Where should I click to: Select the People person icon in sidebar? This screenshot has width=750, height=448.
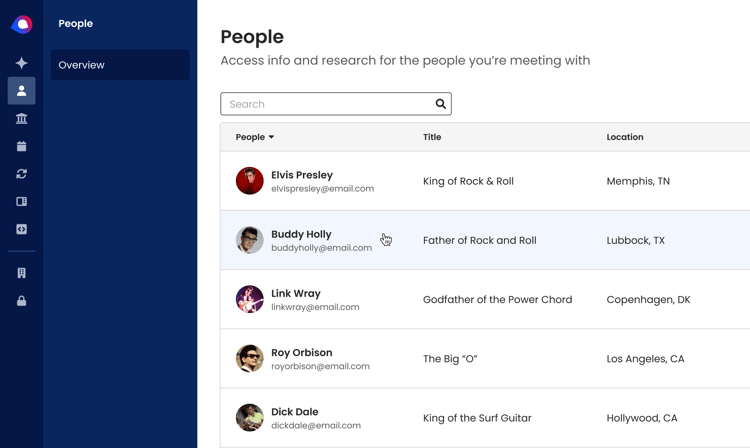22,91
